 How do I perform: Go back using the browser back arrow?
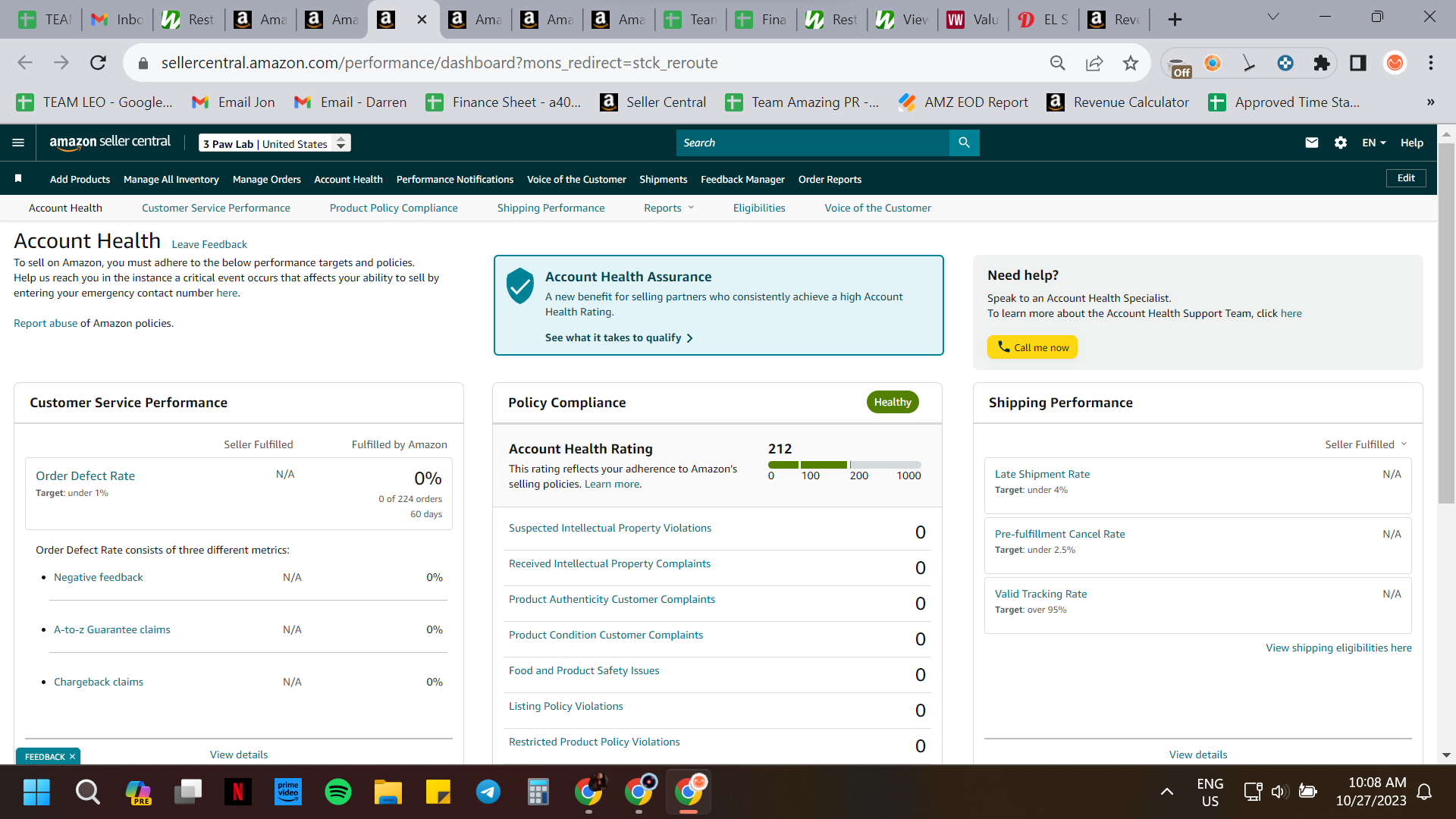tap(25, 63)
